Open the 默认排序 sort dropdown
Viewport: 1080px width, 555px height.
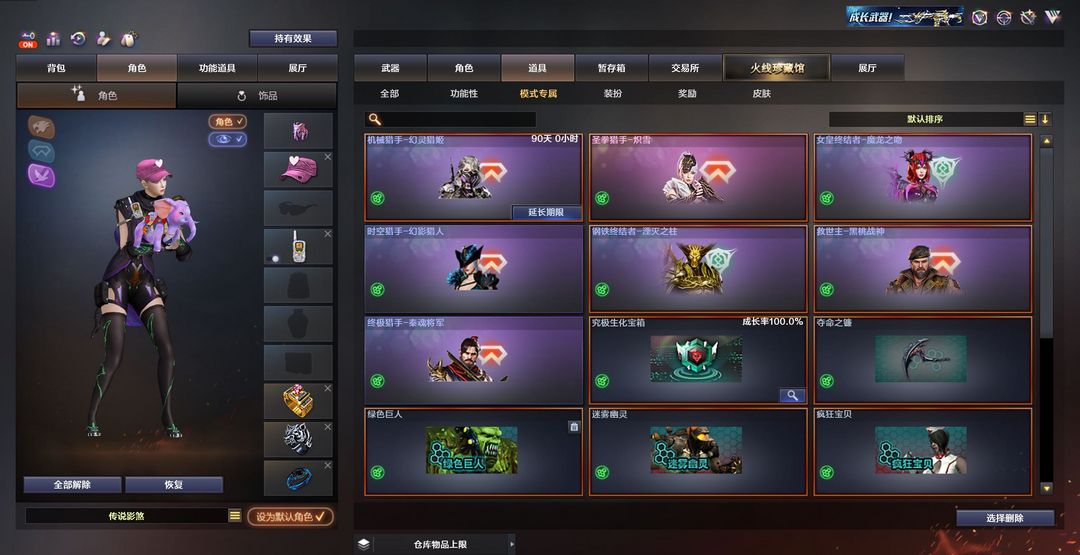(925, 119)
